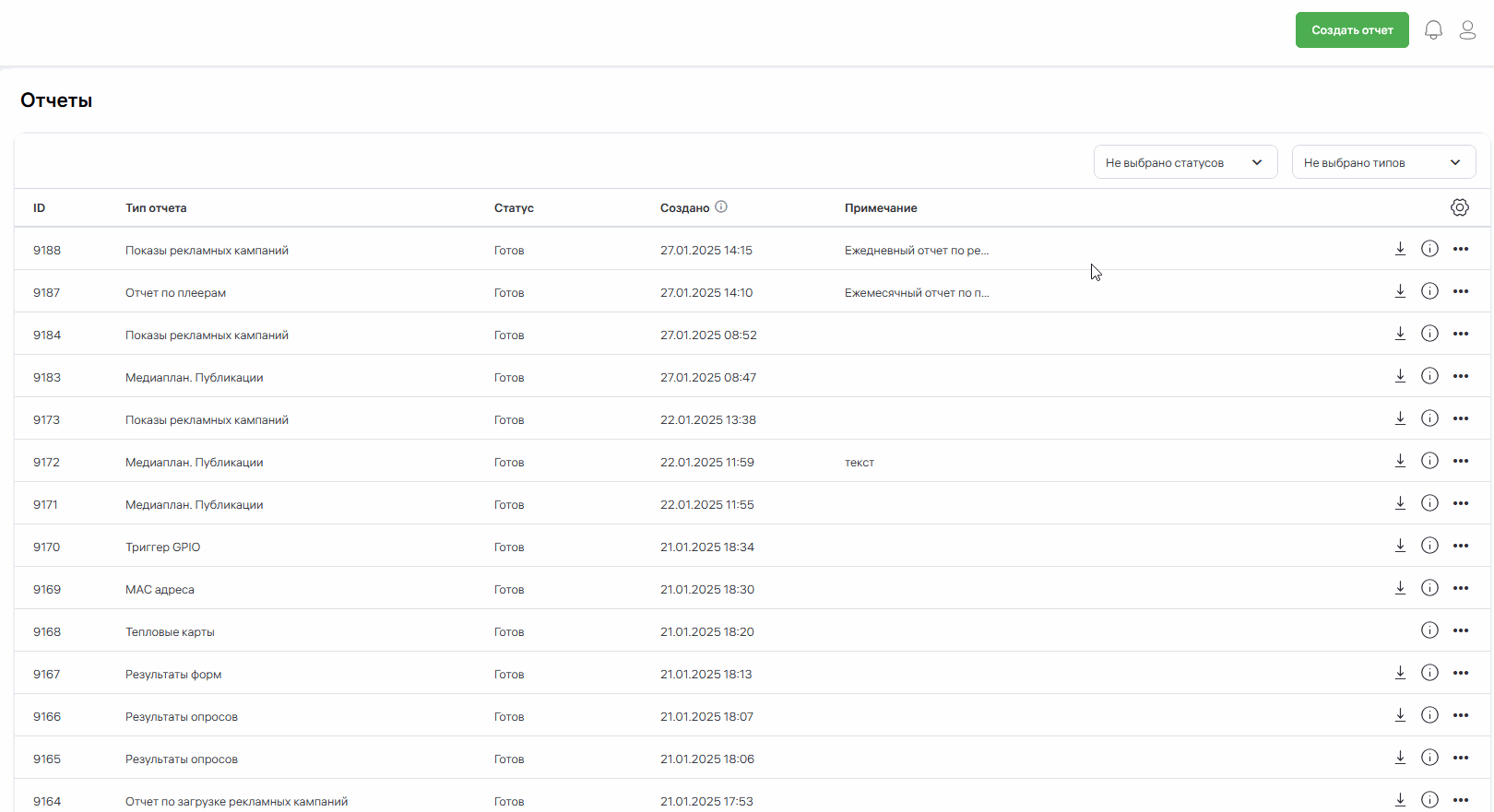This screenshot has height=812, width=1494.
Task: Click the ID column header
Action: pos(40,208)
